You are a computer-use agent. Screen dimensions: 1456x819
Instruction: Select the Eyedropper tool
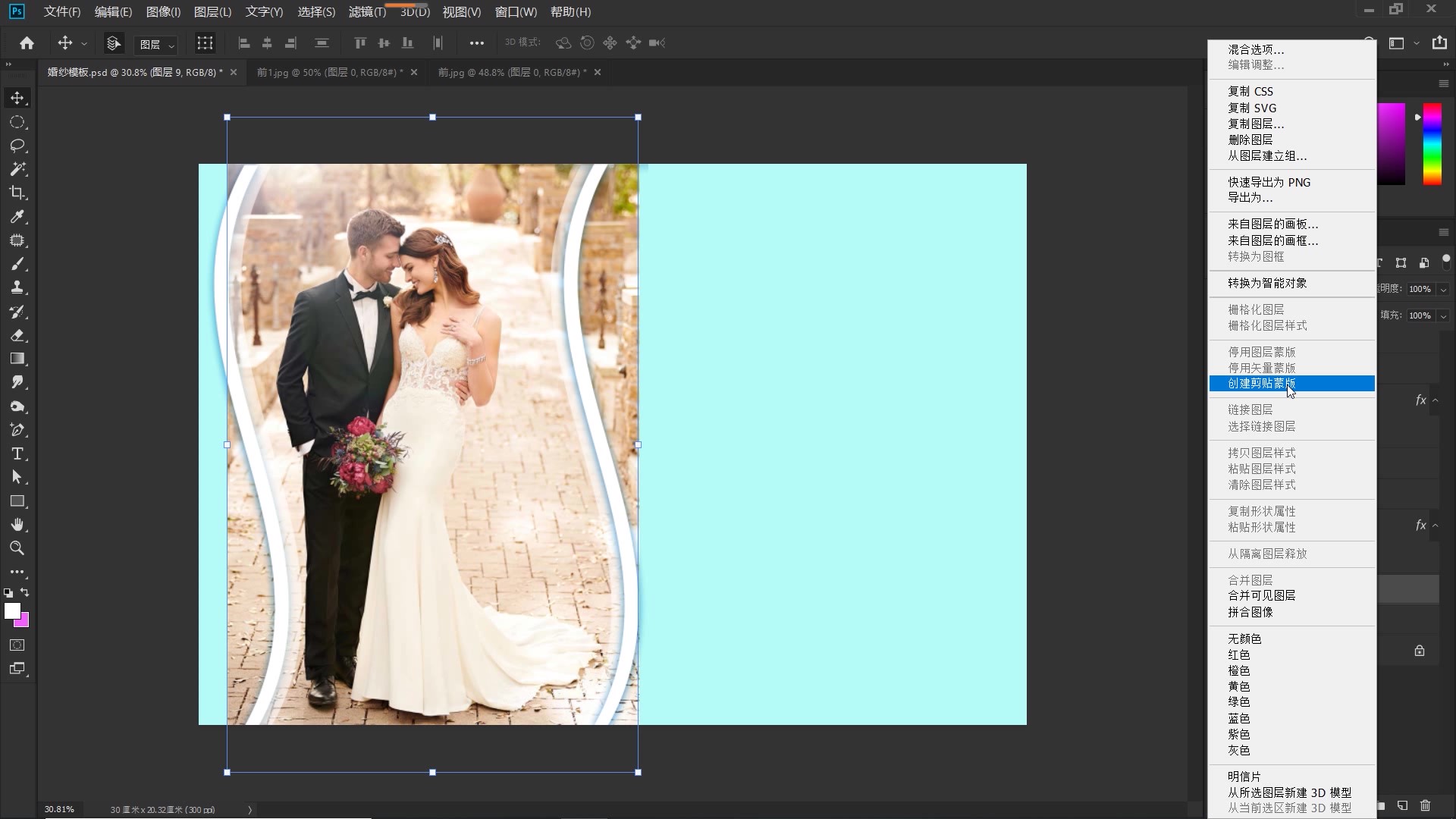(x=17, y=217)
